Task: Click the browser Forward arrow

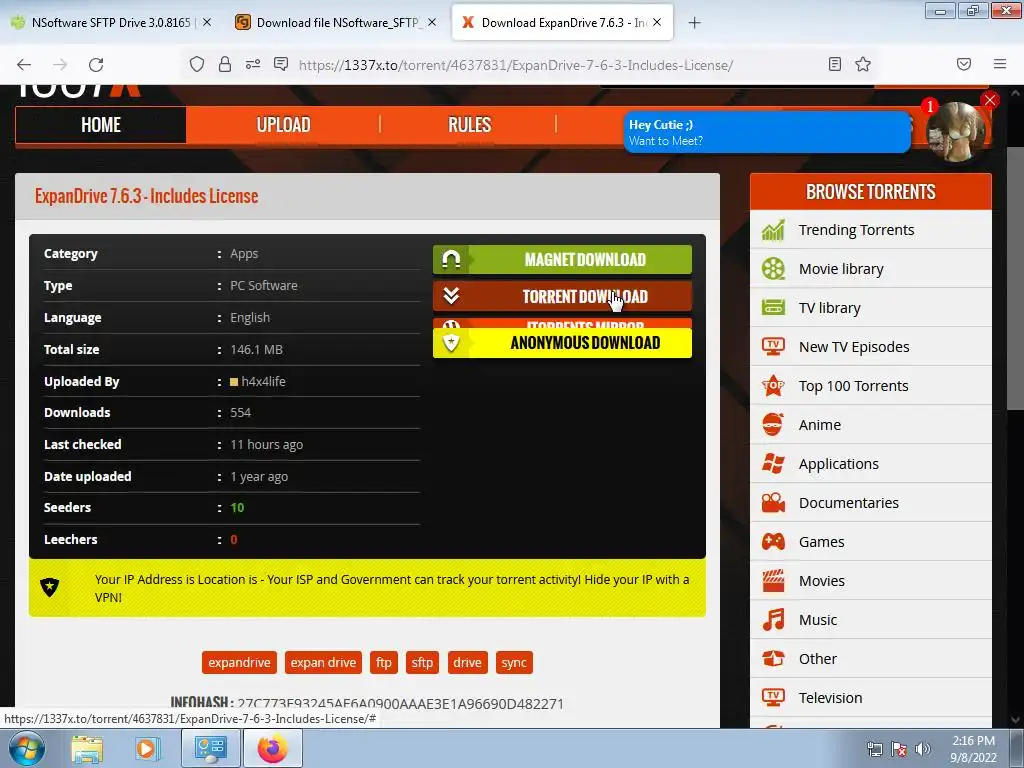Action: click(60, 64)
